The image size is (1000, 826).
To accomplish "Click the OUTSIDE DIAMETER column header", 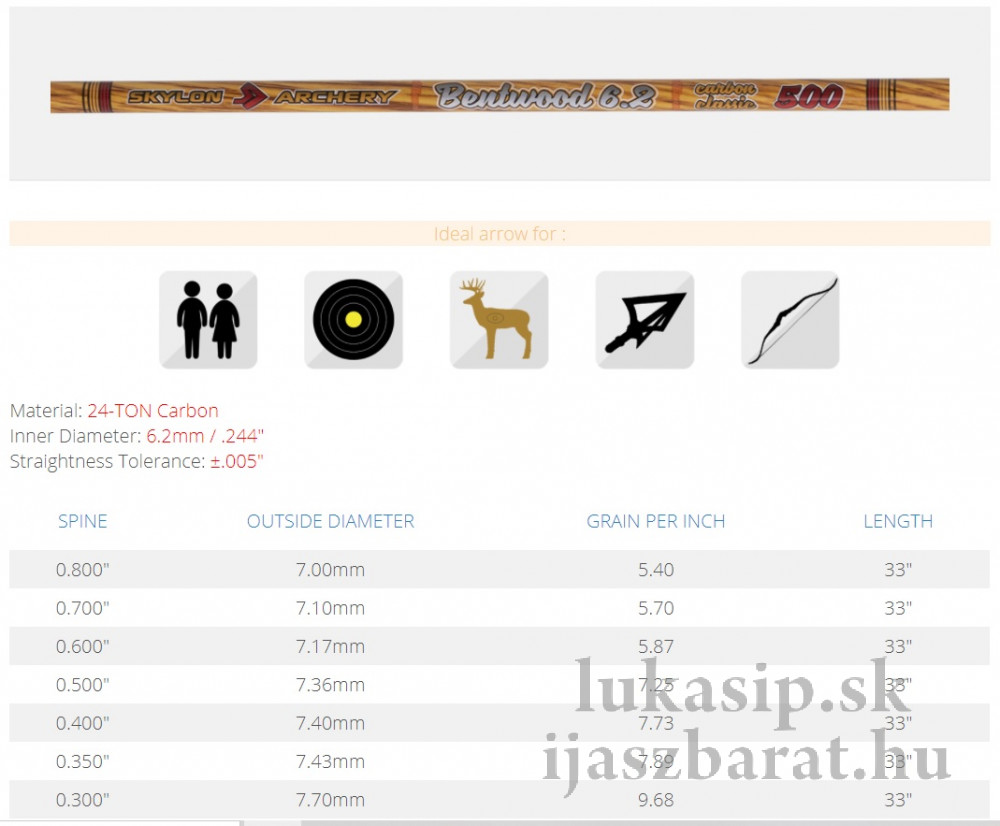I will (330, 521).
